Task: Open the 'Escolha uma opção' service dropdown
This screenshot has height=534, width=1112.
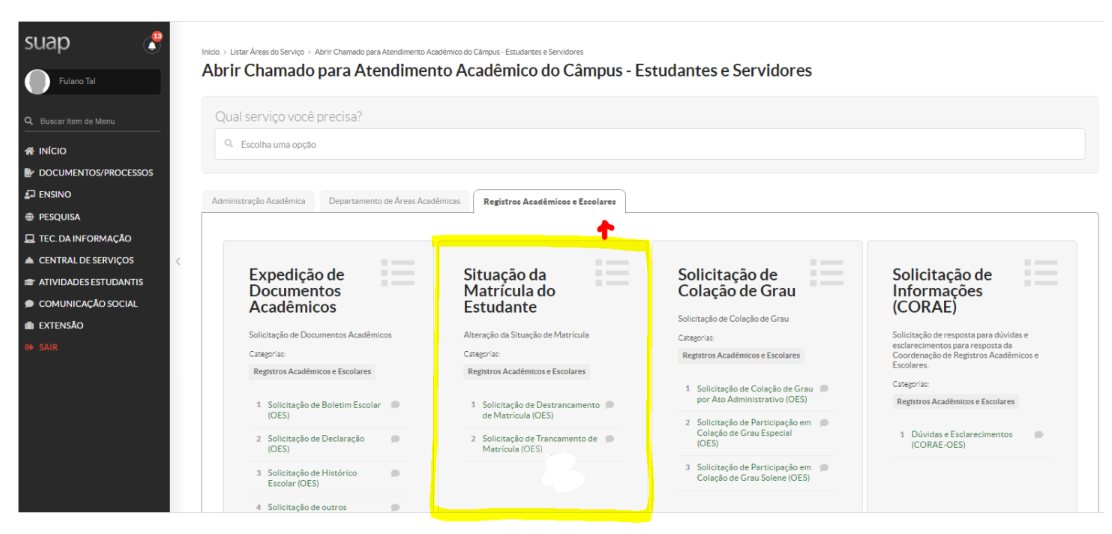Action: (x=650, y=144)
